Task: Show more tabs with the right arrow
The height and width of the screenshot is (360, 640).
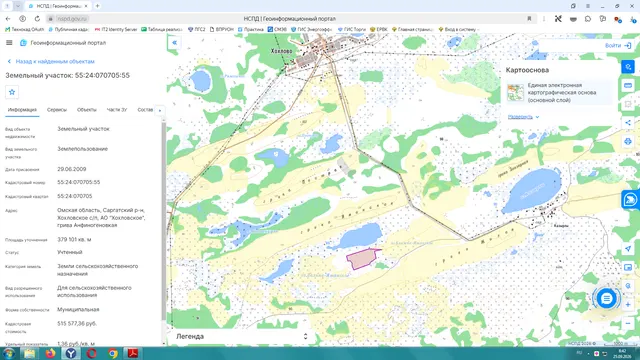Action: point(160,111)
